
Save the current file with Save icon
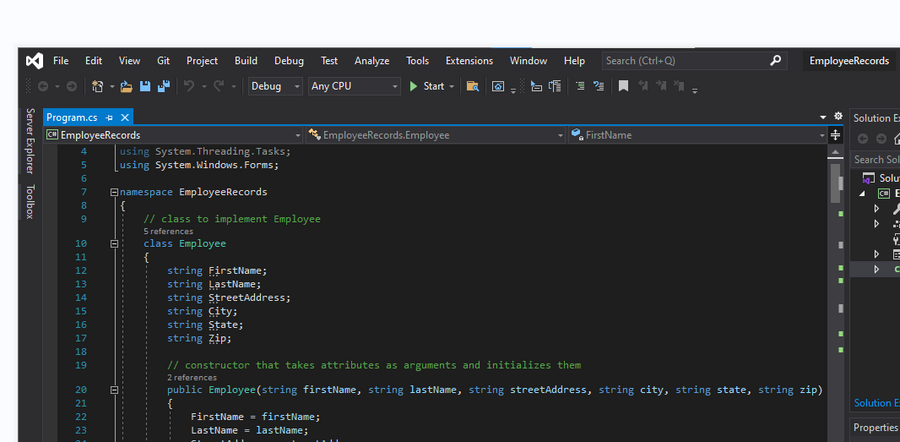(145, 86)
